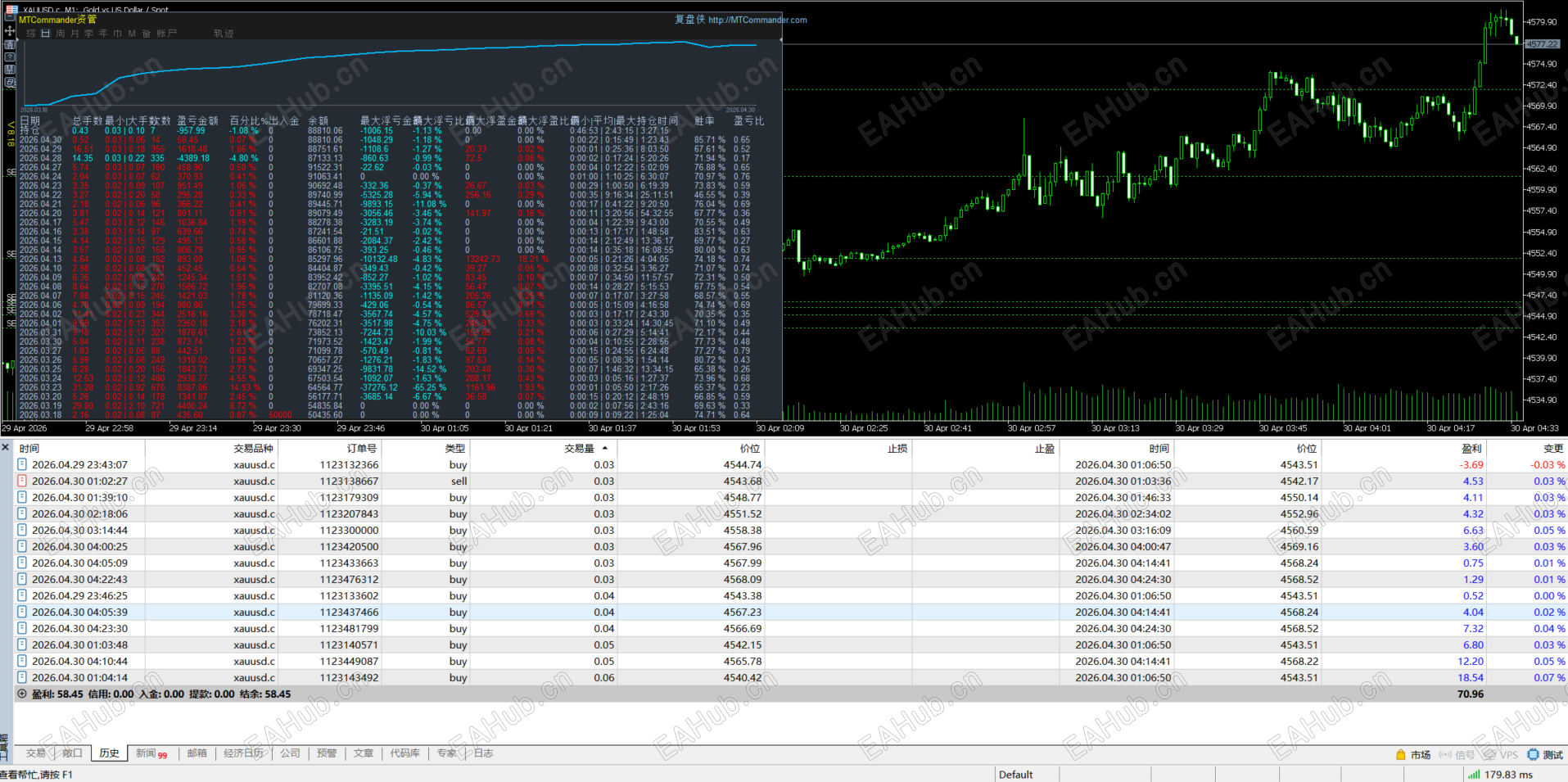Select the 月 monthly view in MTCommander
This screenshot has height=782, width=1568.
click(x=75, y=34)
